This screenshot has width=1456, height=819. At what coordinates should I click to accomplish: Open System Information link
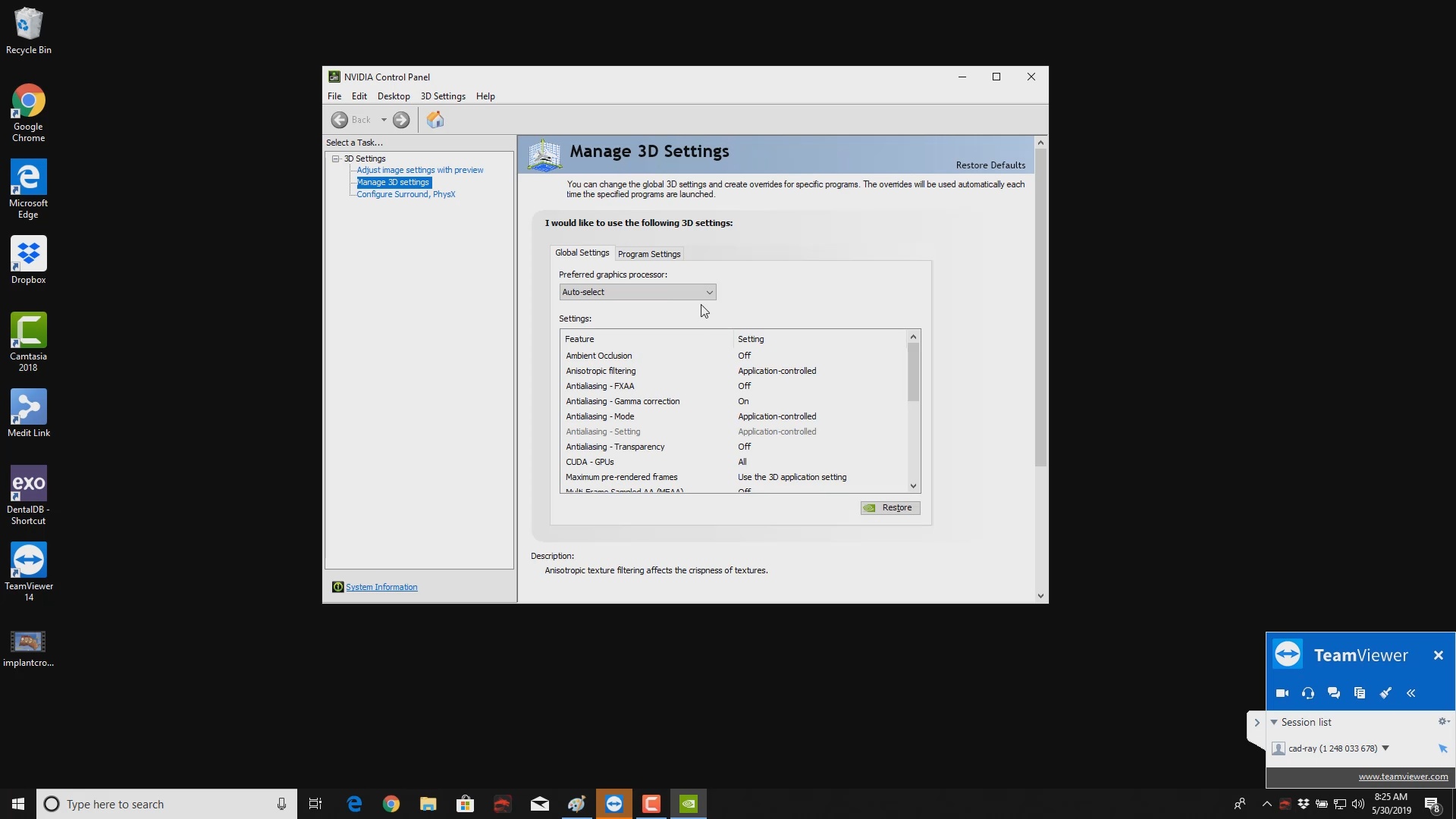click(x=381, y=587)
